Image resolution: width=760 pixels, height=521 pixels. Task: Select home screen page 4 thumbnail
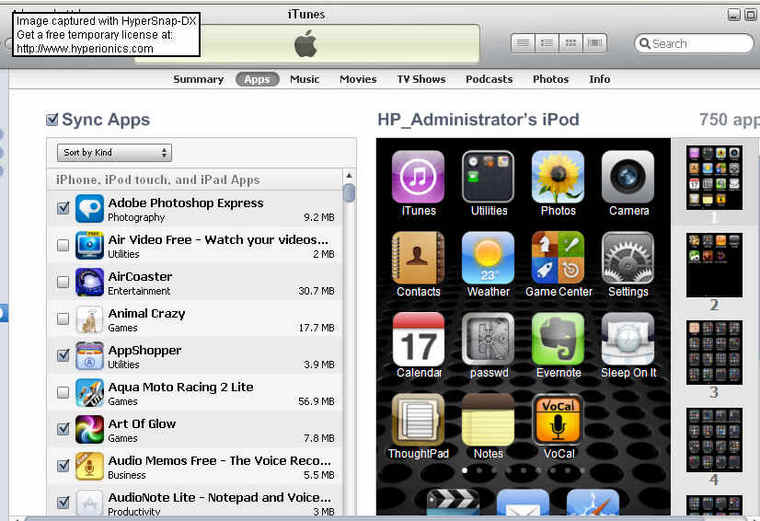(x=714, y=440)
